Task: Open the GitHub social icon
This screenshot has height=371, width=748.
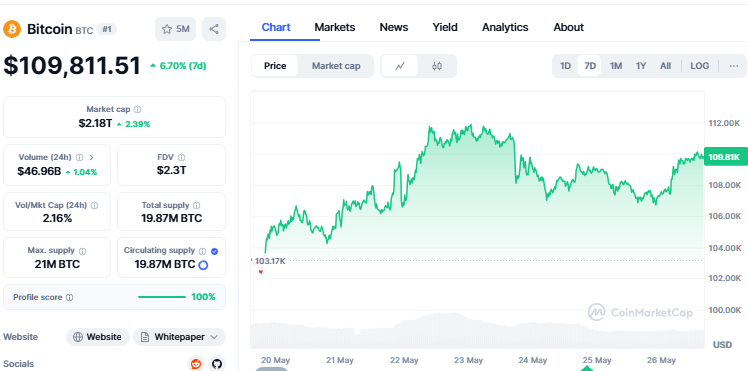Action: (217, 364)
